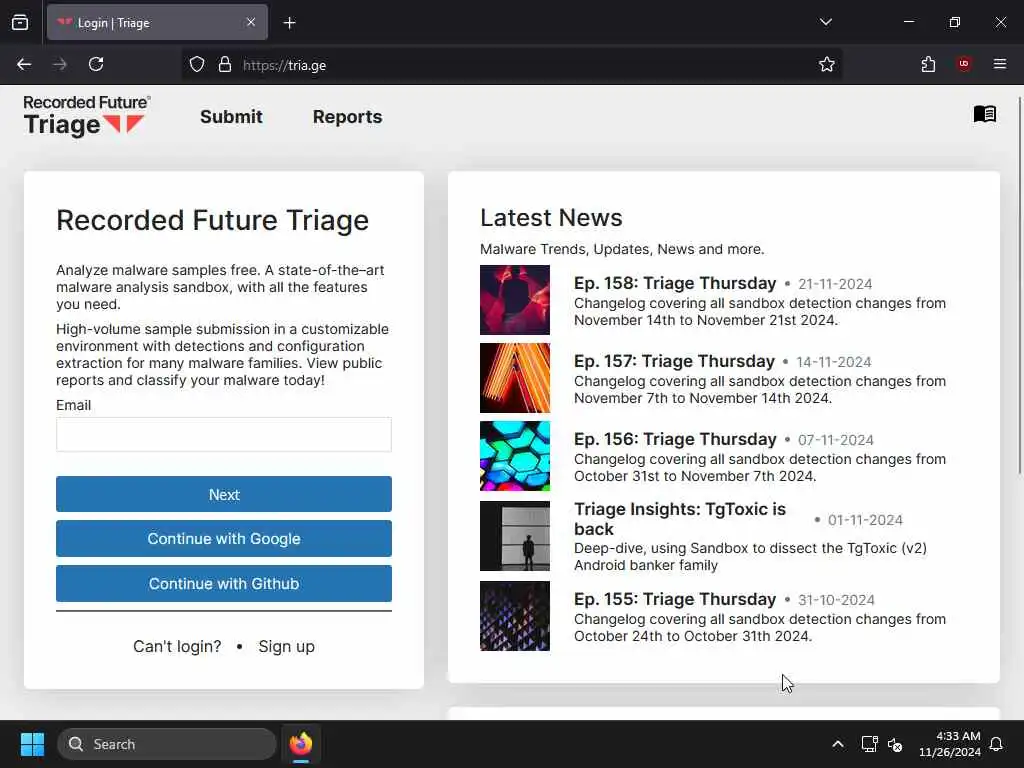
Task: Open the Firefox application menu
Action: point(999,64)
